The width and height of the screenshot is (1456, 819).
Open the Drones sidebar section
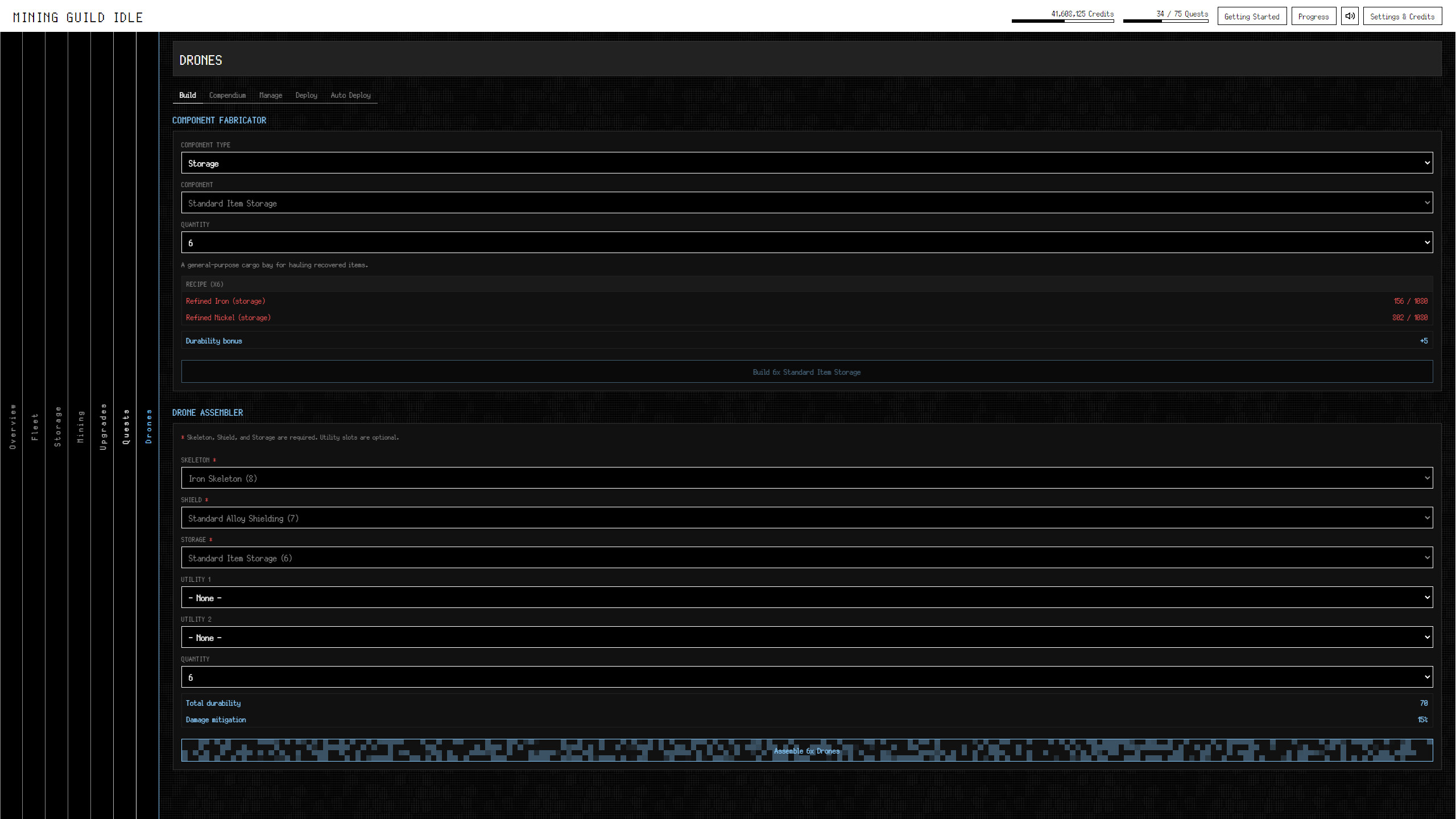pos(148,425)
